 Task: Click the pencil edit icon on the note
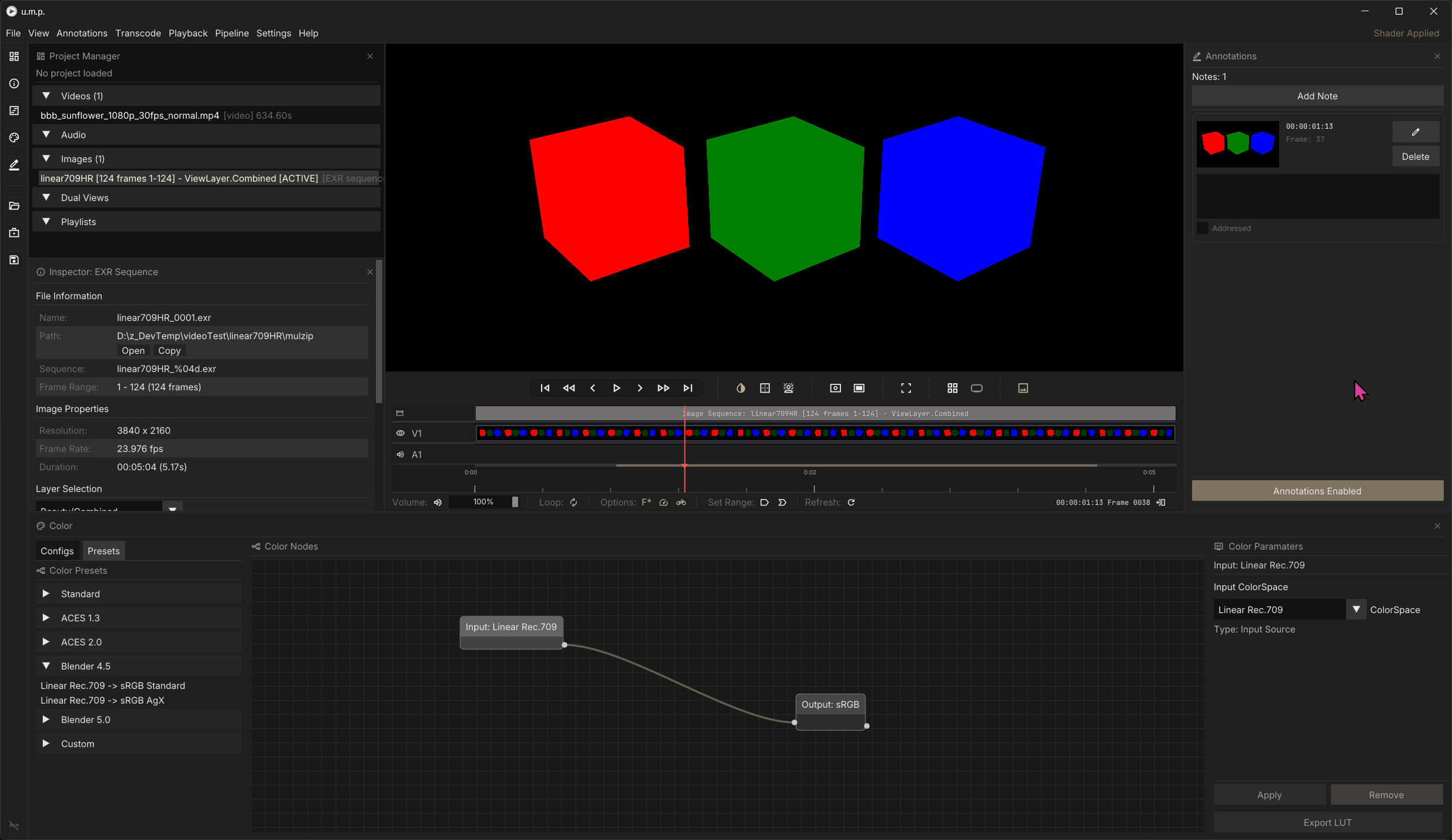click(1415, 132)
